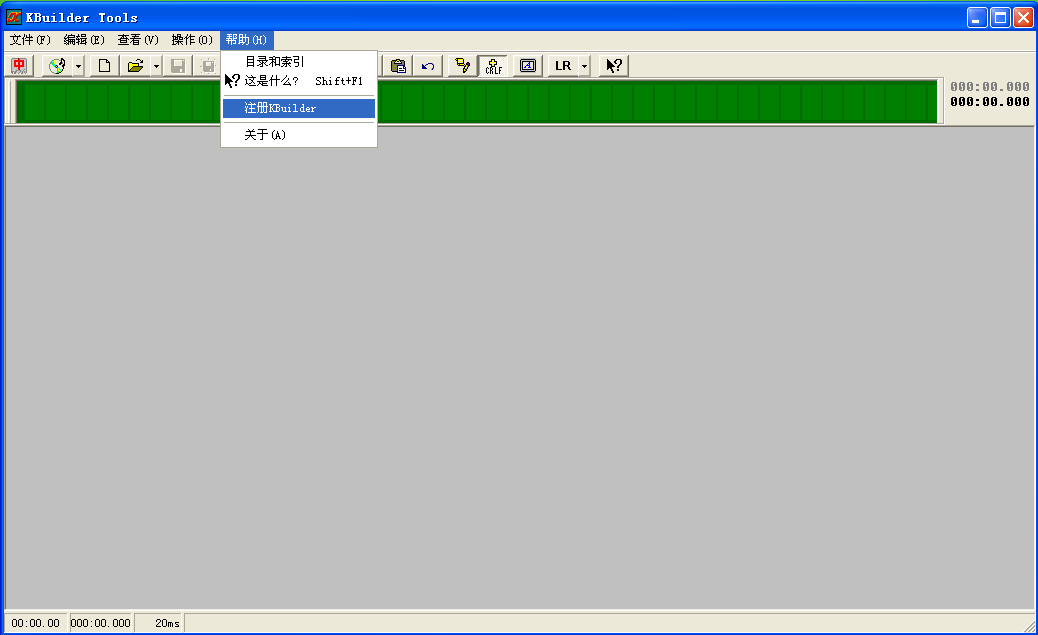Click the CD disc toolbar icon

[x=57, y=66]
